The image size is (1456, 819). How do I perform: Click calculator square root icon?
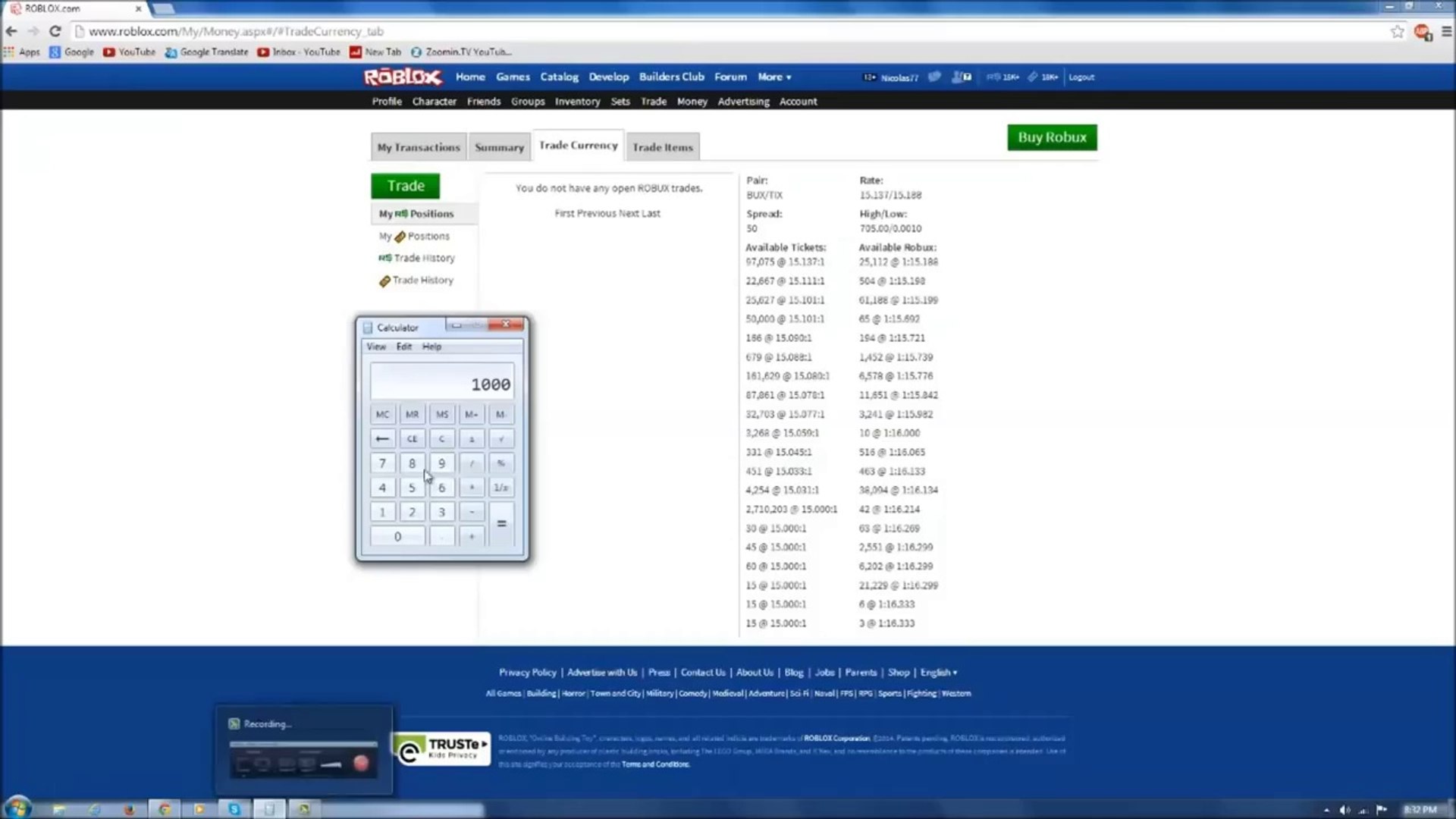(500, 439)
